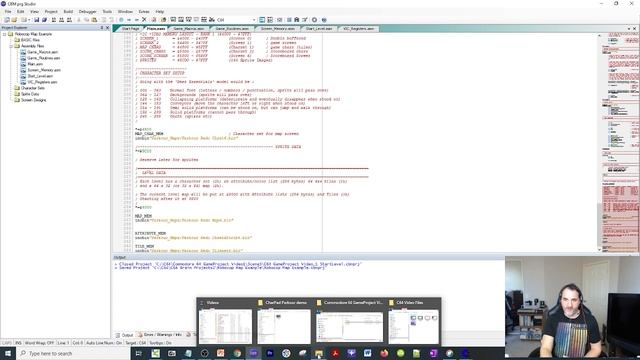Open Chrome from the taskbar
This screenshot has width=640, height=360.
[x=237, y=353]
